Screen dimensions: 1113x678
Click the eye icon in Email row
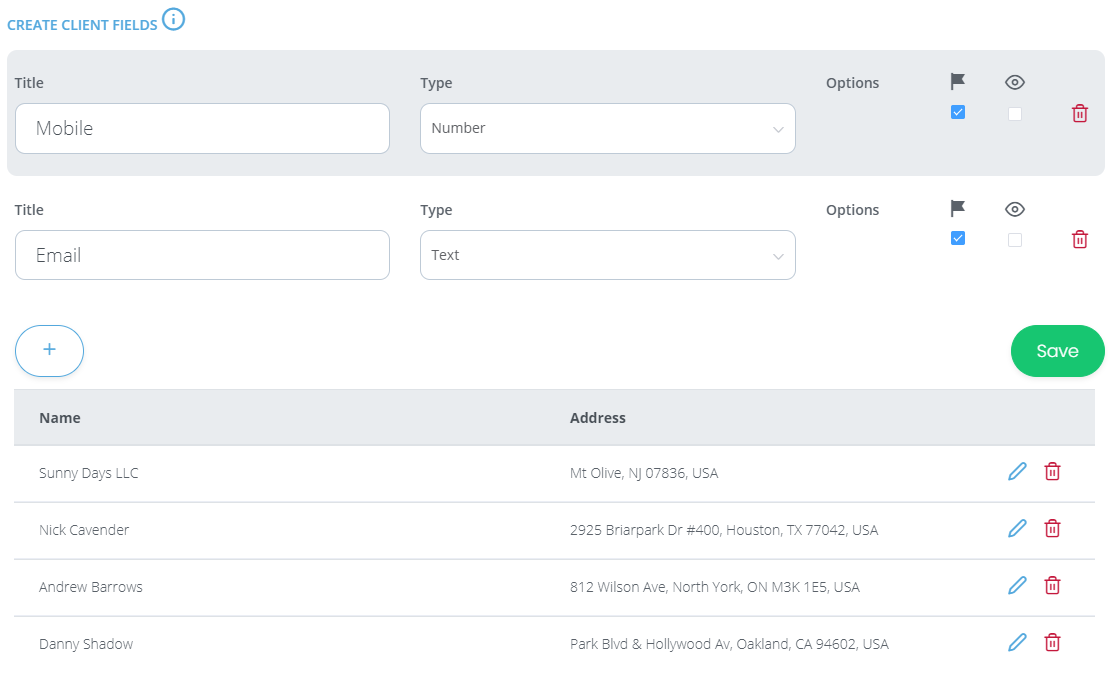(1015, 209)
